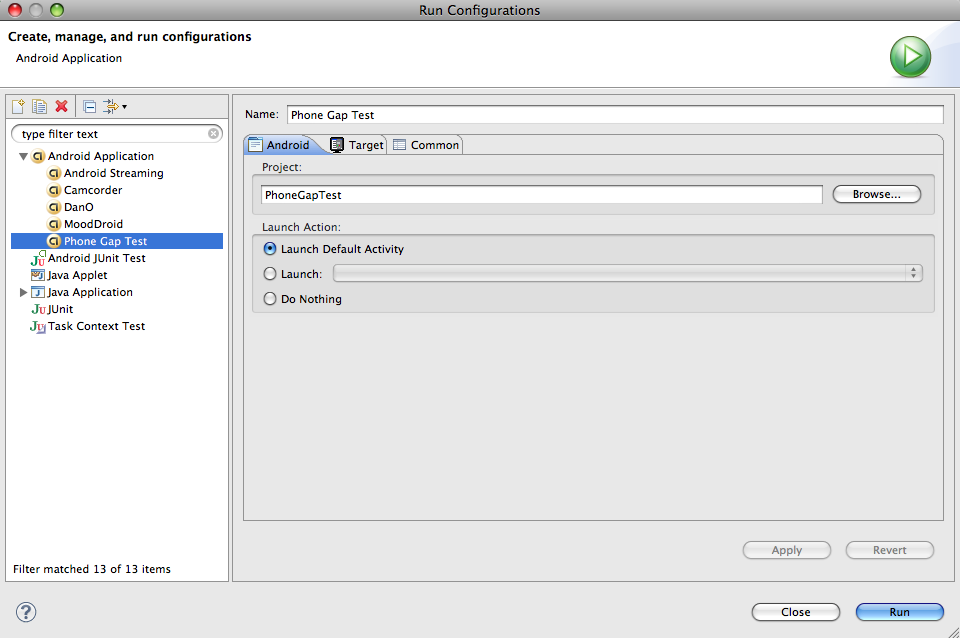Viewport: 960px width, 638px height.
Task: Expand the Java Application tree node
Action: [23, 292]
